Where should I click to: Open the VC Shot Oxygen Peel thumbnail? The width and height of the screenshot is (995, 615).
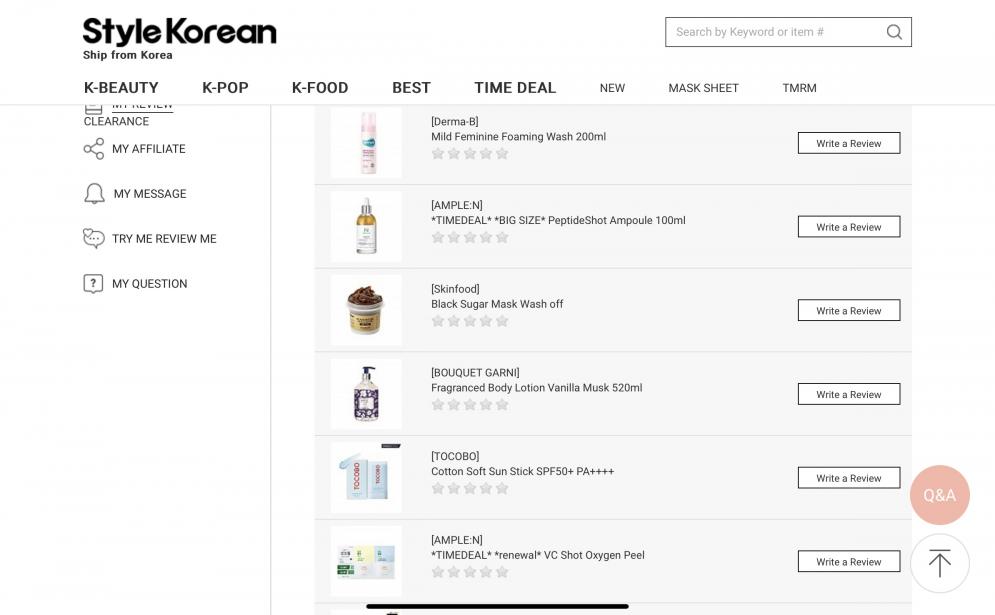click(366, 561)
